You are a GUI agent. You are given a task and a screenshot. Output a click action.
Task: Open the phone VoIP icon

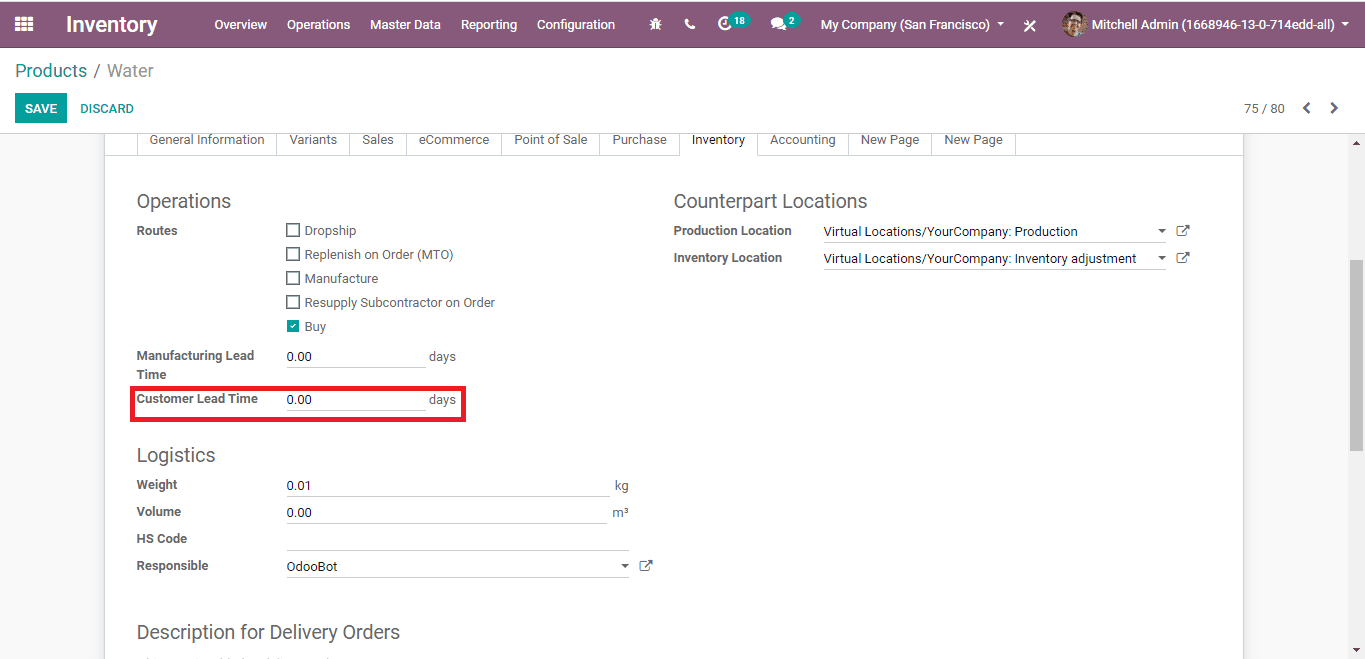coord(690,24)
